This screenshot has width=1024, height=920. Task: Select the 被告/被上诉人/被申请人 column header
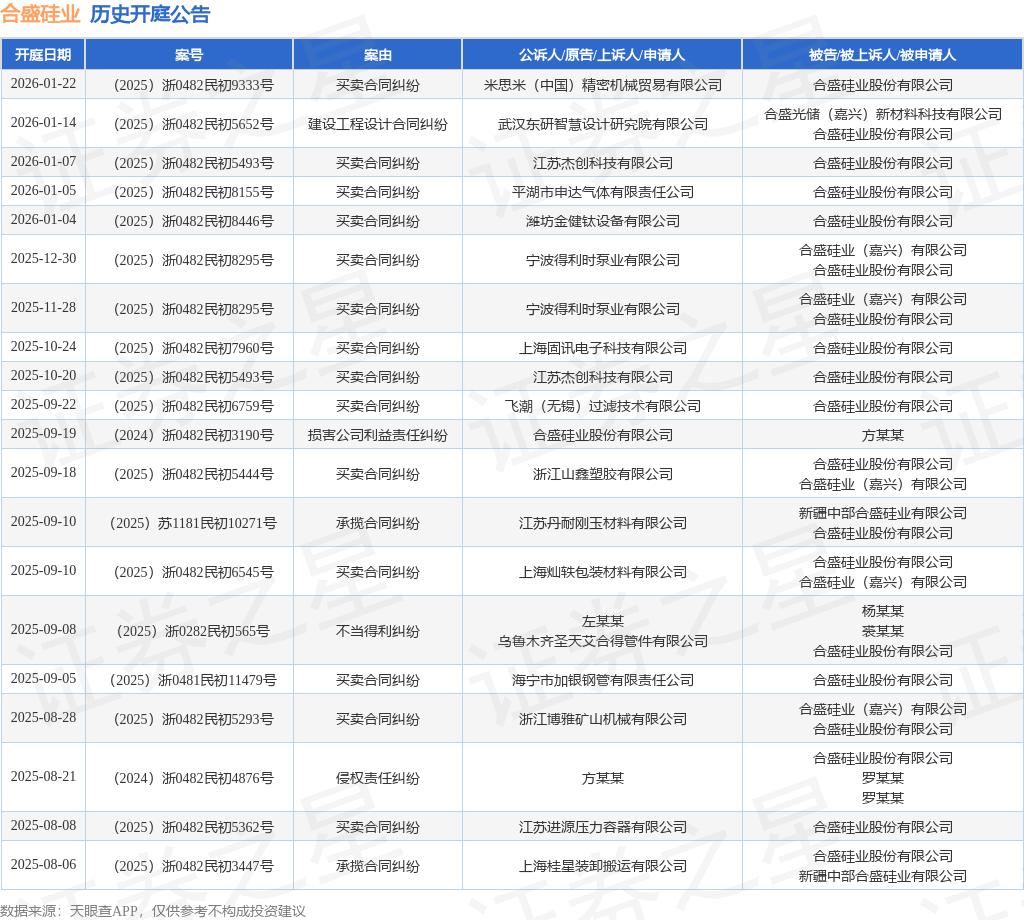pos(882,55)
